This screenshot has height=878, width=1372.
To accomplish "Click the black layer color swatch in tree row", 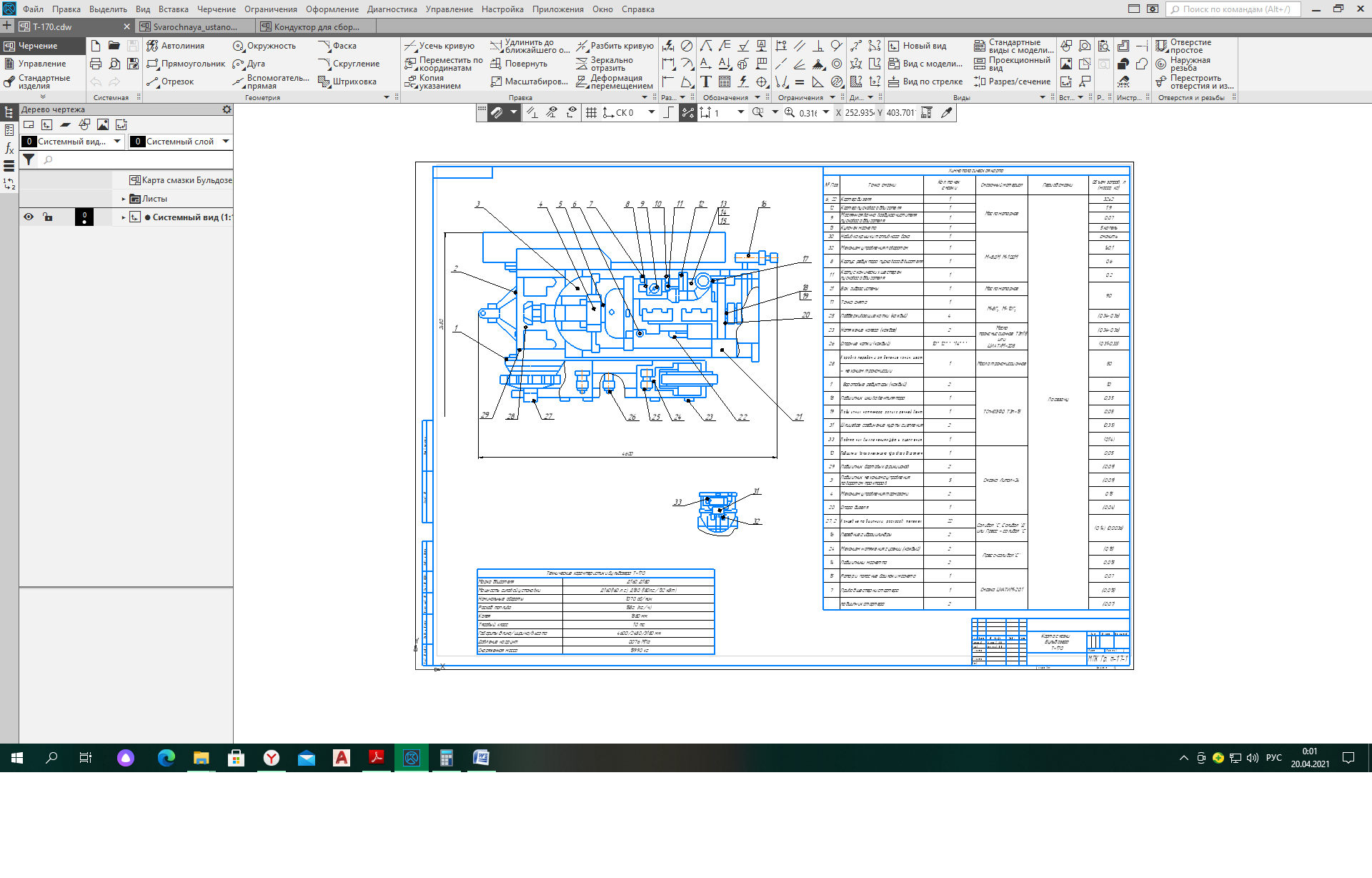I will pyautogui.click(x=84, y=217).
